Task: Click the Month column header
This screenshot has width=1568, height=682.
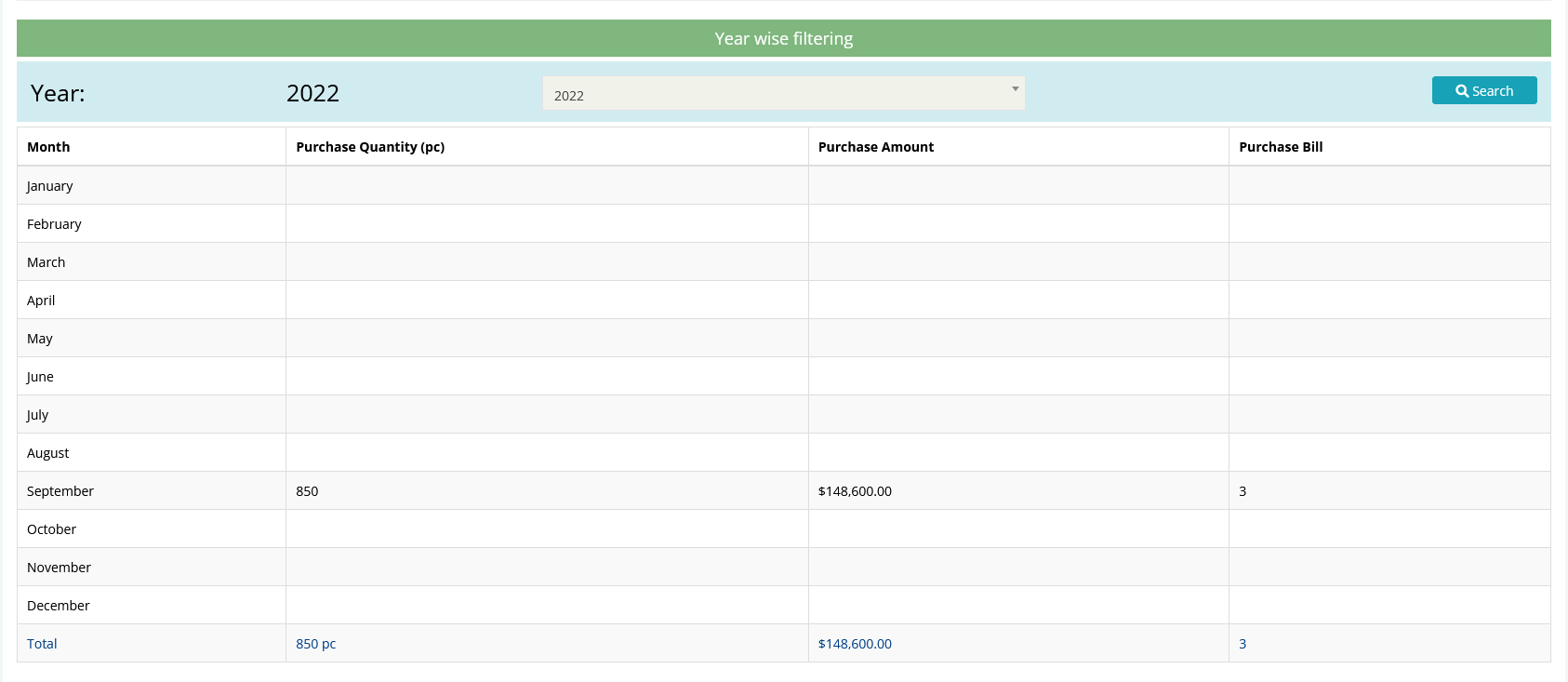Action: click(48, 147)
